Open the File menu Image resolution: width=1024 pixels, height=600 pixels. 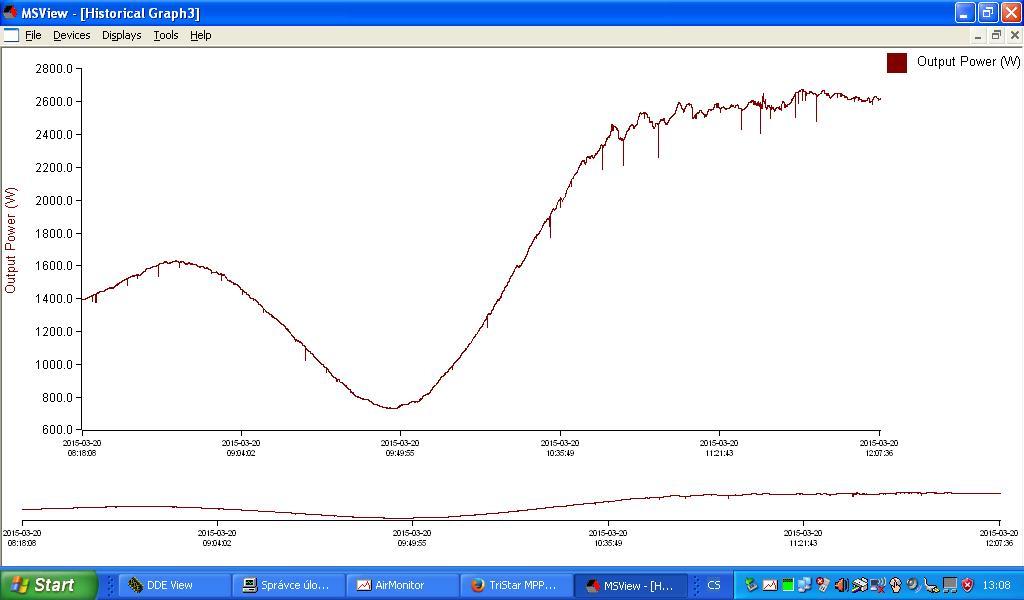(x=33, y=35)
